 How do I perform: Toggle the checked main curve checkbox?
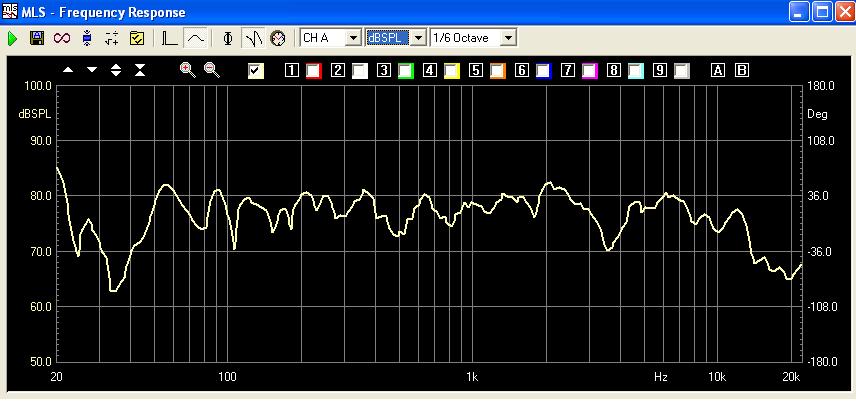(256, 70)
